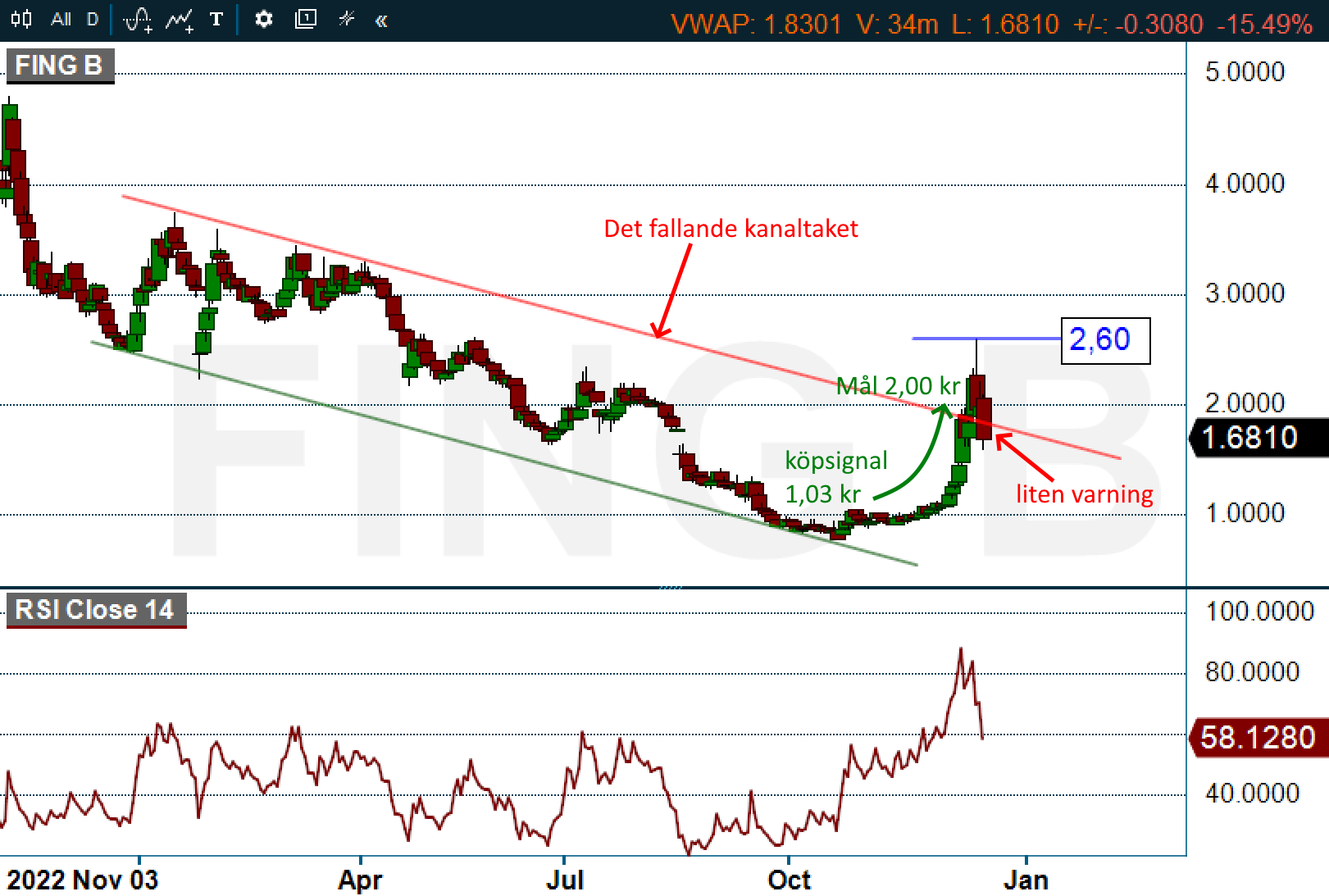
Task: Click the chart layout windows icon
Action: [305, 19]
